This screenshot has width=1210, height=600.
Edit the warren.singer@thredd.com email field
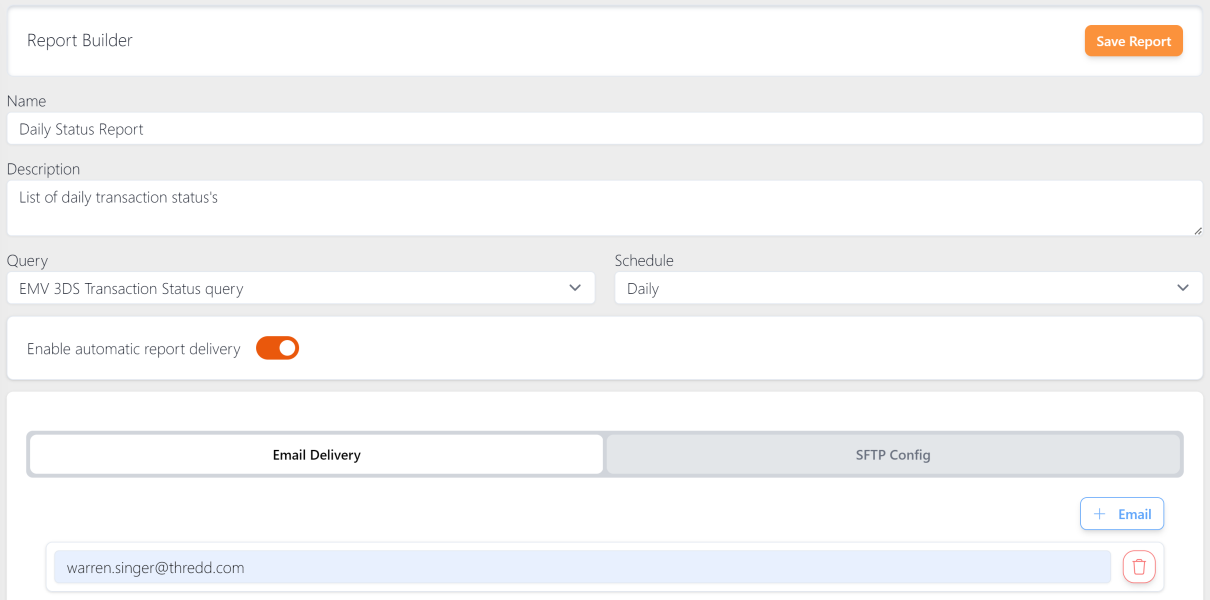[x=582, y=567]
